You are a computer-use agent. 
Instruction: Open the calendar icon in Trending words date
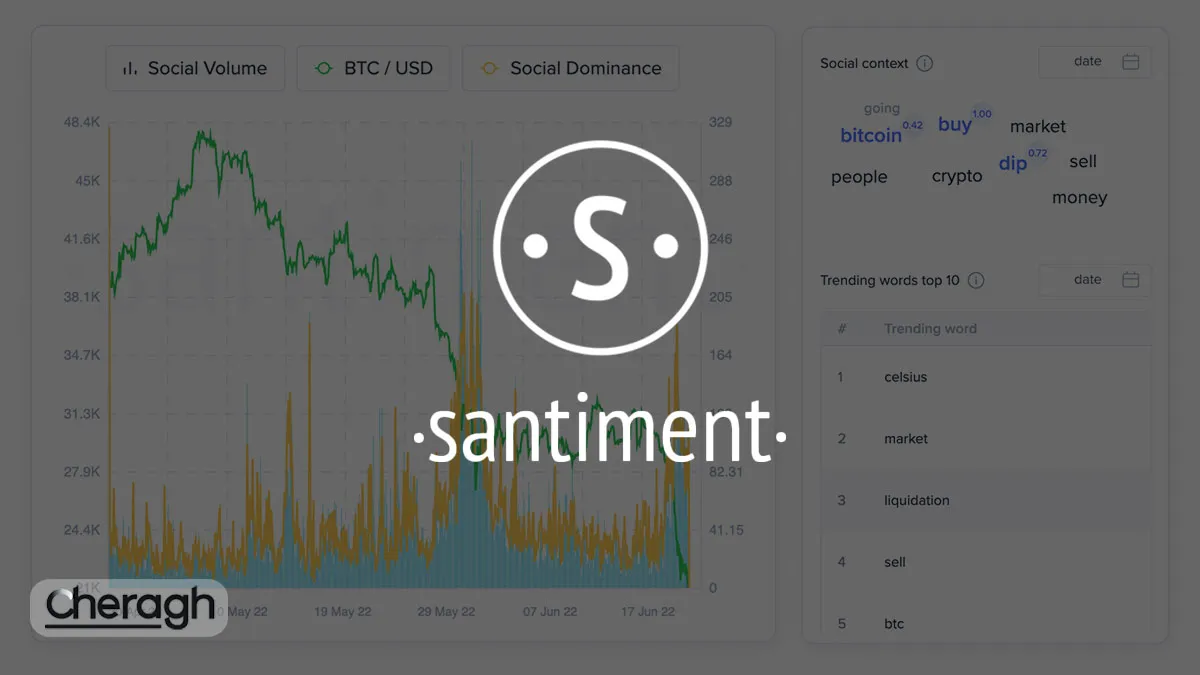coord(1131,280)
